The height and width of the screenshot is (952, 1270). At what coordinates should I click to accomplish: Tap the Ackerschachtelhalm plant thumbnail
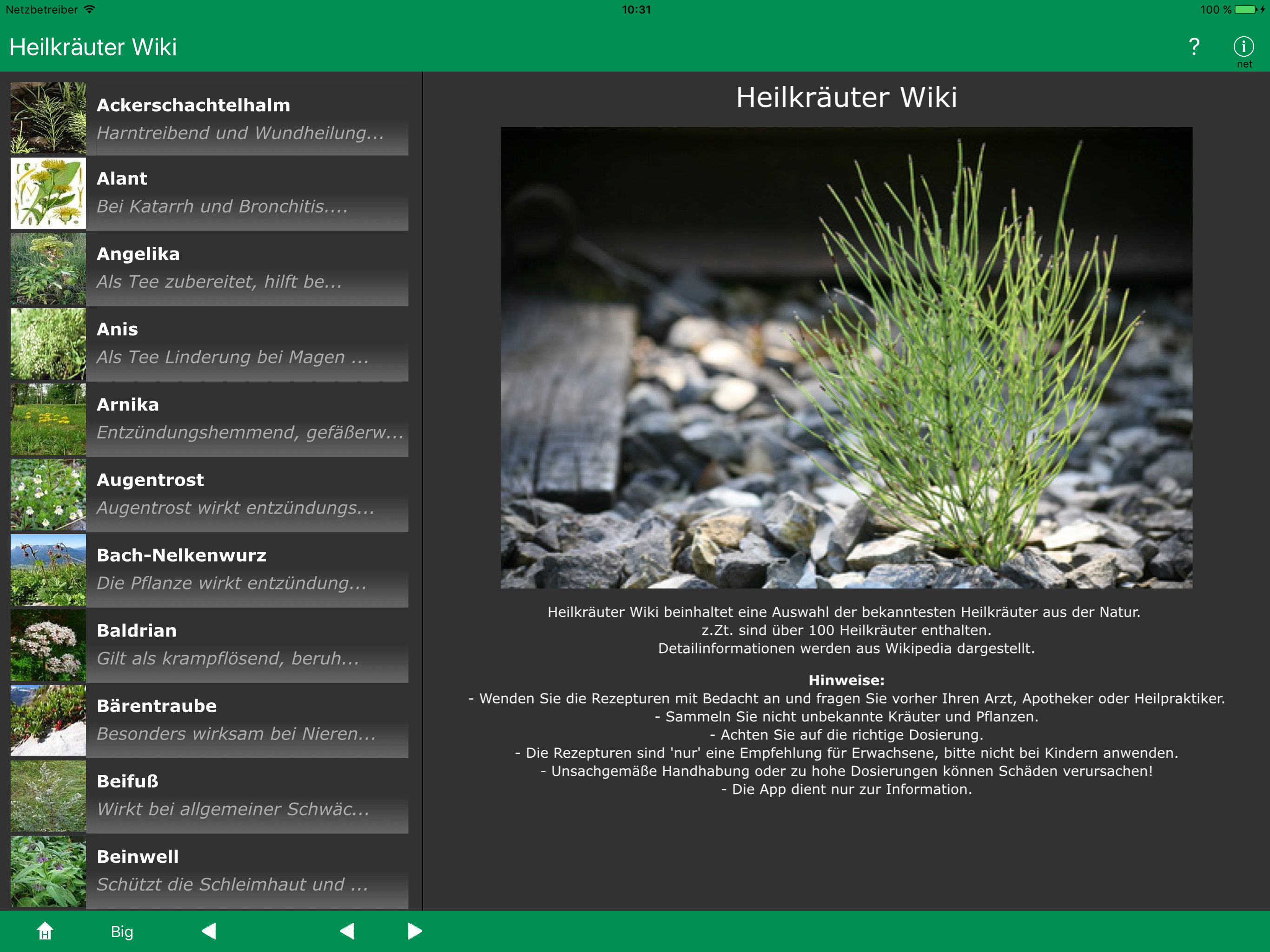click(48, 118)
